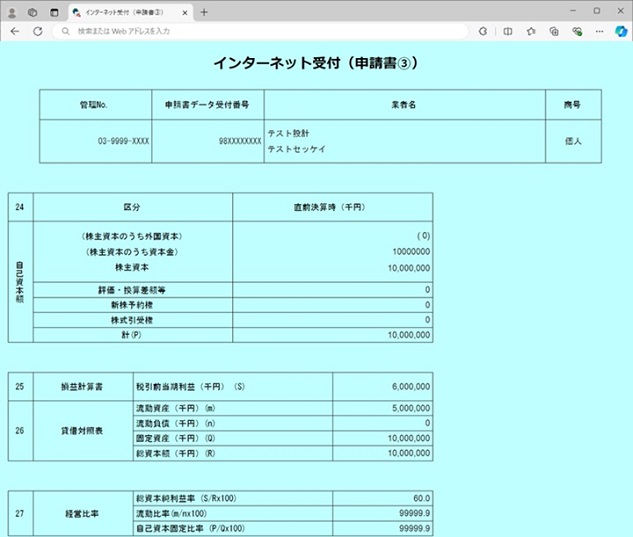Click the 株主資本 label

[x=132, y=267]
